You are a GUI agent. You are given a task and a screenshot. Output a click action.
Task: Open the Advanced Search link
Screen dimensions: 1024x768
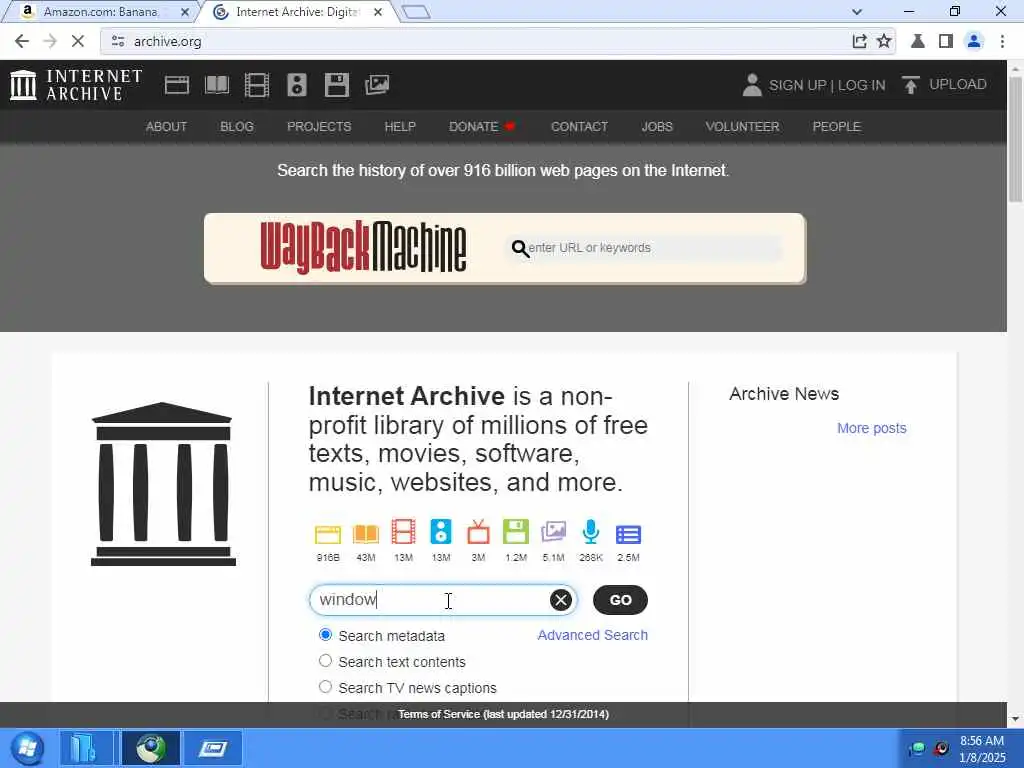(592, 635)
